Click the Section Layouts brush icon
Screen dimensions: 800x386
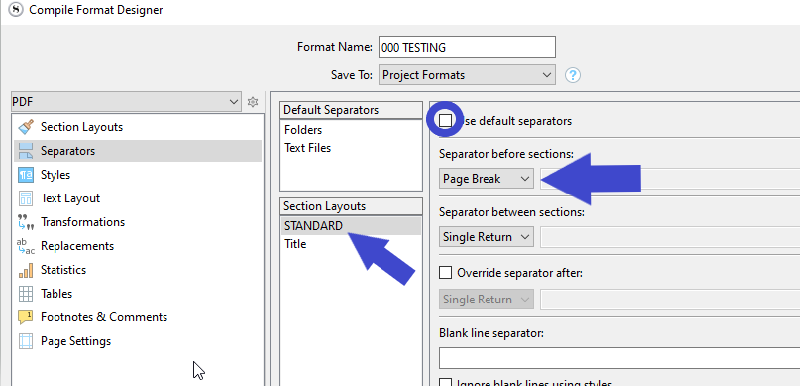pyautogui.click(x=26, y=126)
